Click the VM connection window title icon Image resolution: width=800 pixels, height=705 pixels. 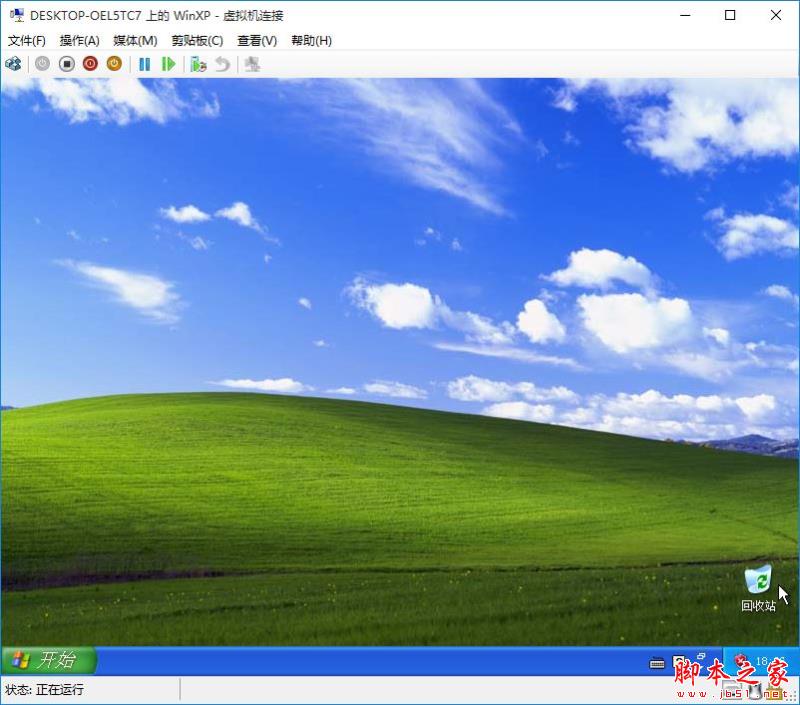[x=17, y=15]
